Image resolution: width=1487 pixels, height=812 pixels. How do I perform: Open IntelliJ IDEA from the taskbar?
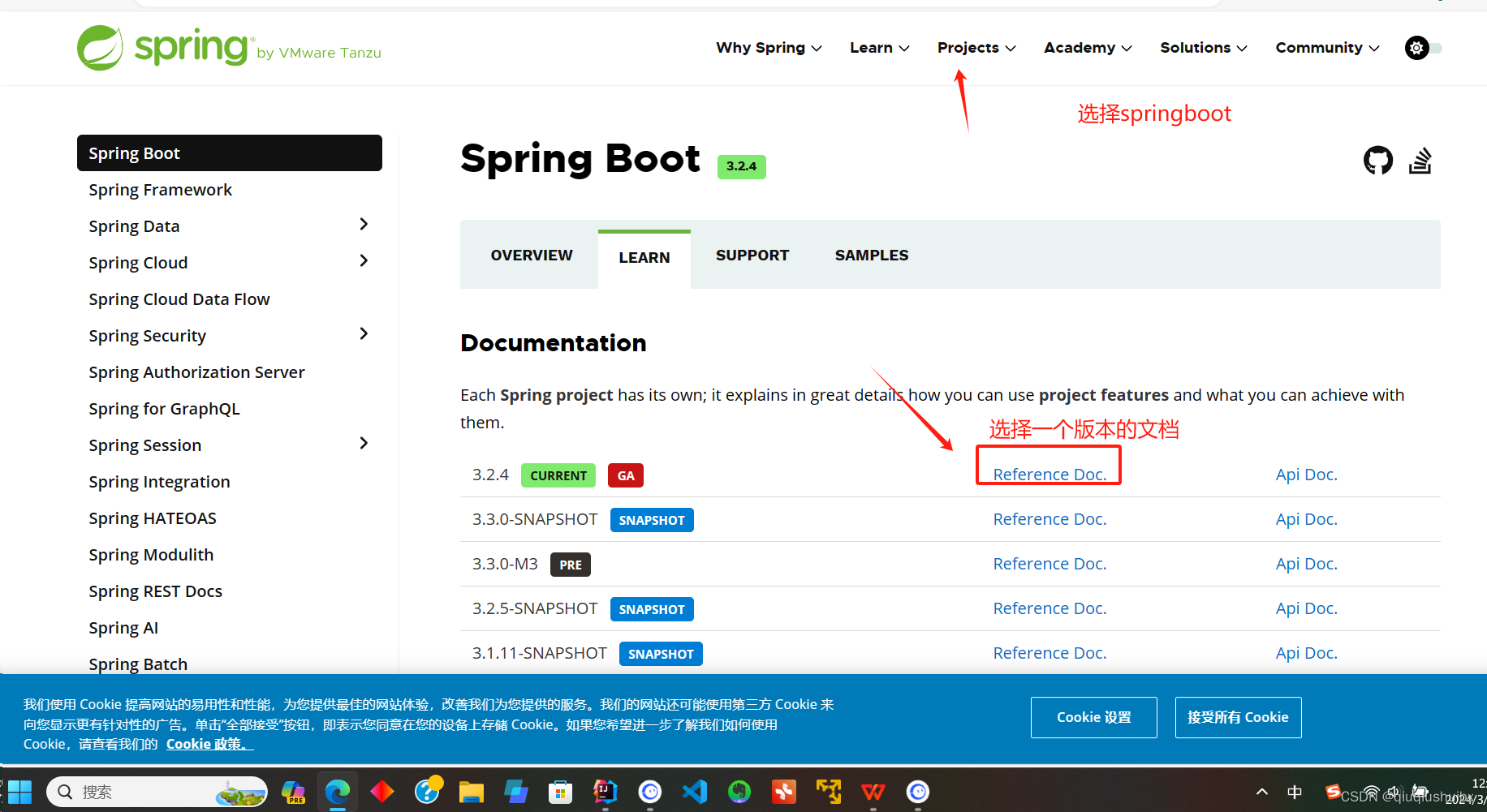click(605, 792)
